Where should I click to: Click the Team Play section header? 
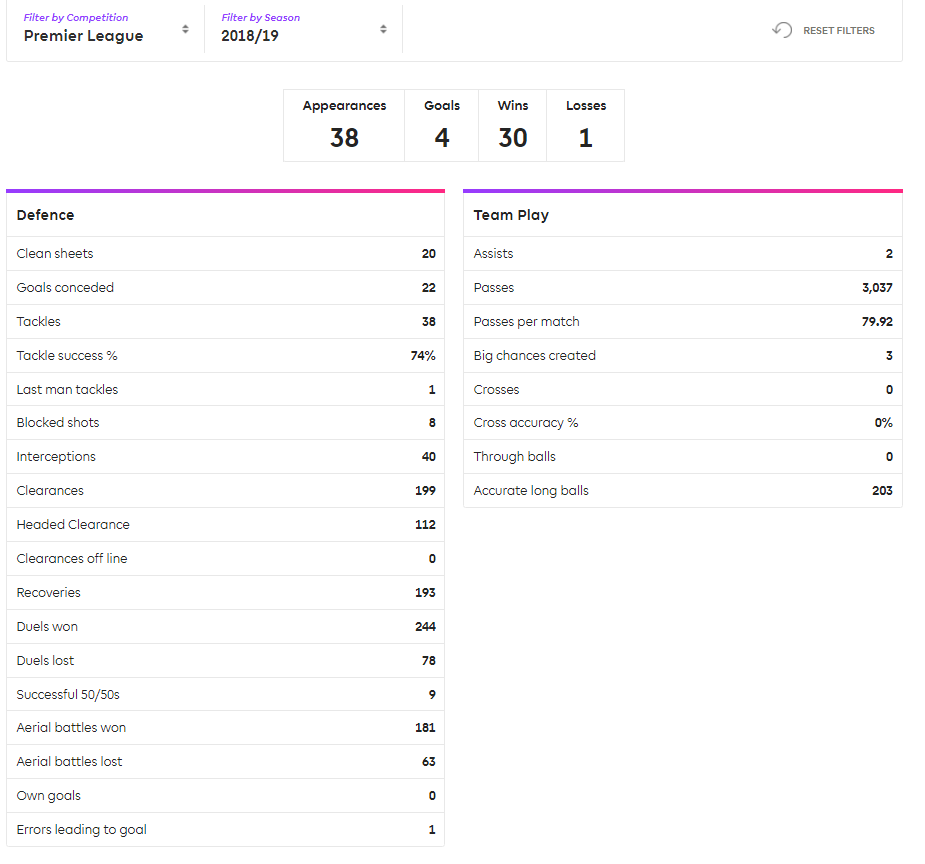[682, 215]
